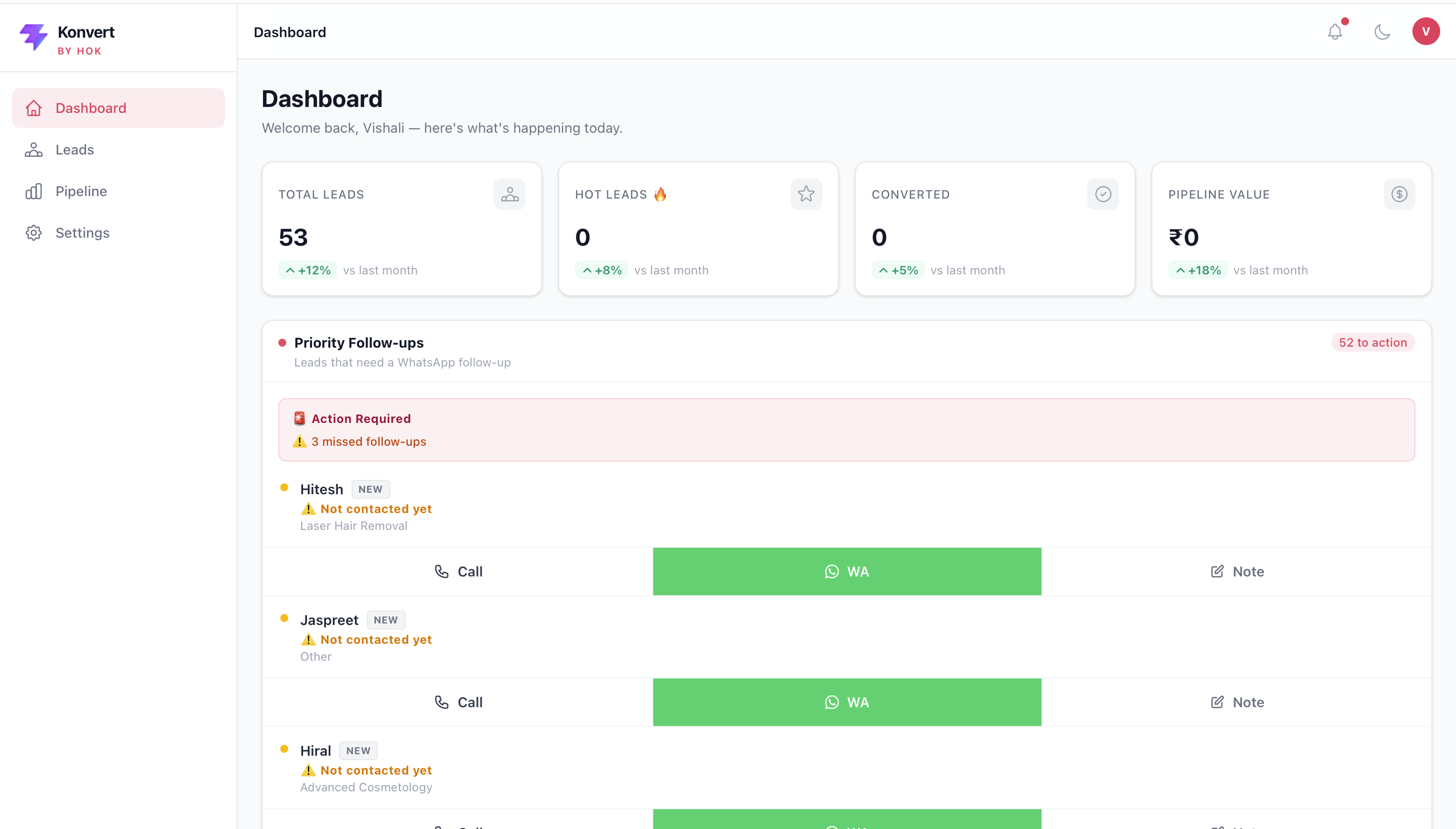The height and width of the screenshot is (829, 1456).
Task: Open the 3 missed follow-ups alert
Action: 368,442
